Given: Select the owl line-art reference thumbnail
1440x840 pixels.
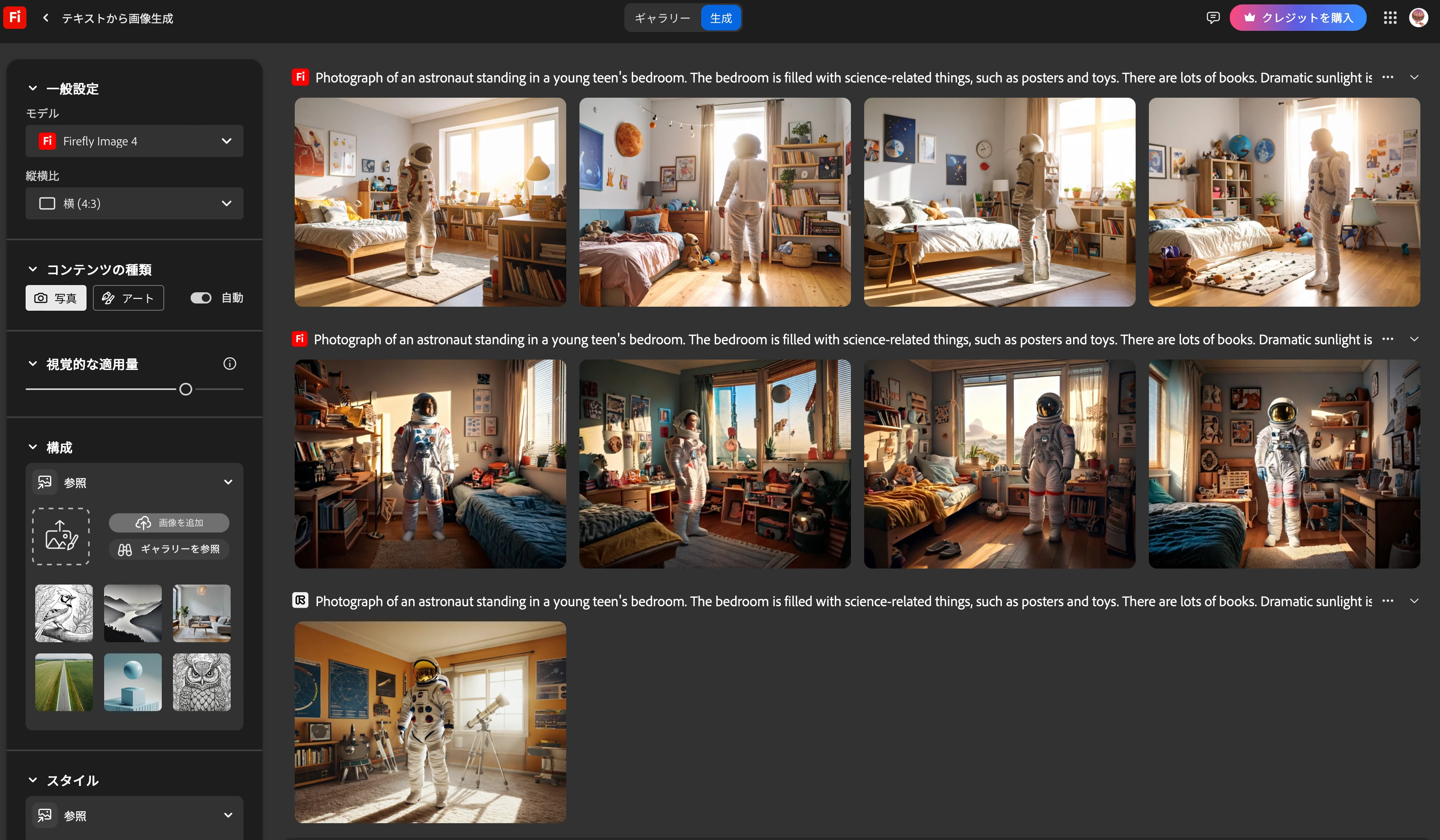Looking at the screenshot, I should [x=202, y=682].
